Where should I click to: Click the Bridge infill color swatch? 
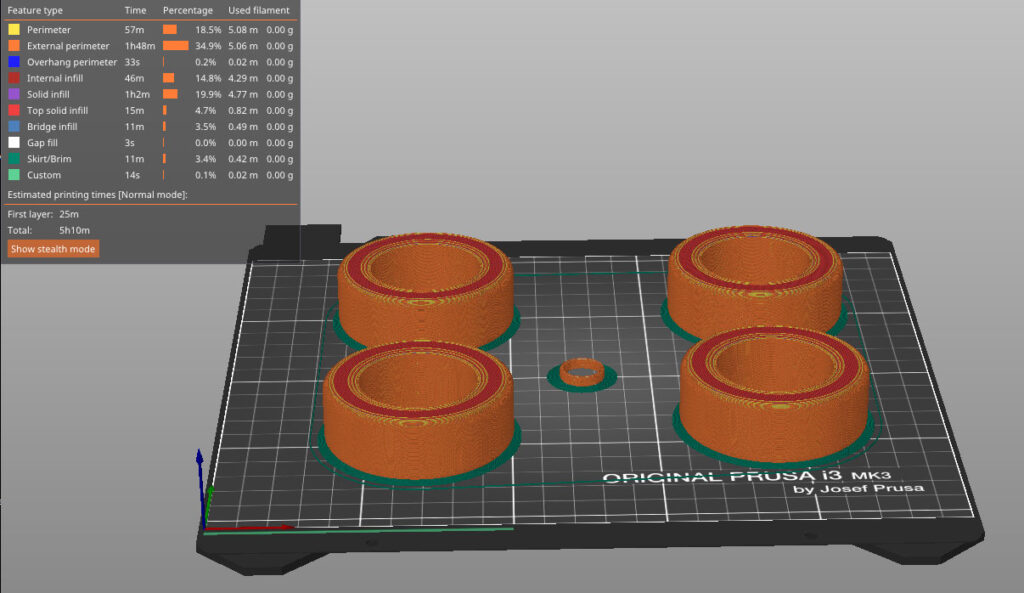[14, 127]
